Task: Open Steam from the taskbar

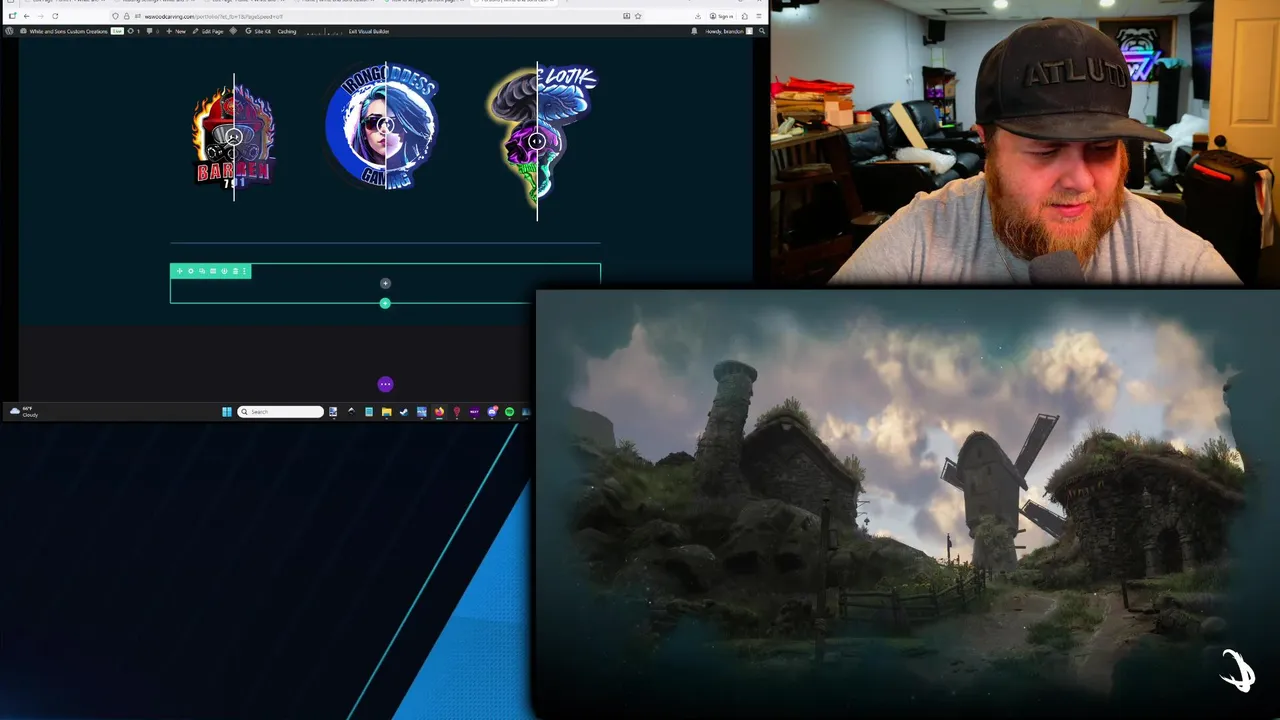Action: click(x=404, y=412)
